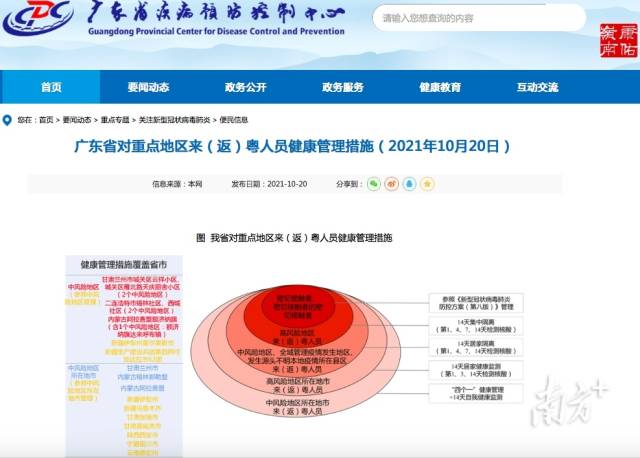Click 重点专题 breadcrumb link
Viewport: 640px width, 458px height.
(115, 120)
